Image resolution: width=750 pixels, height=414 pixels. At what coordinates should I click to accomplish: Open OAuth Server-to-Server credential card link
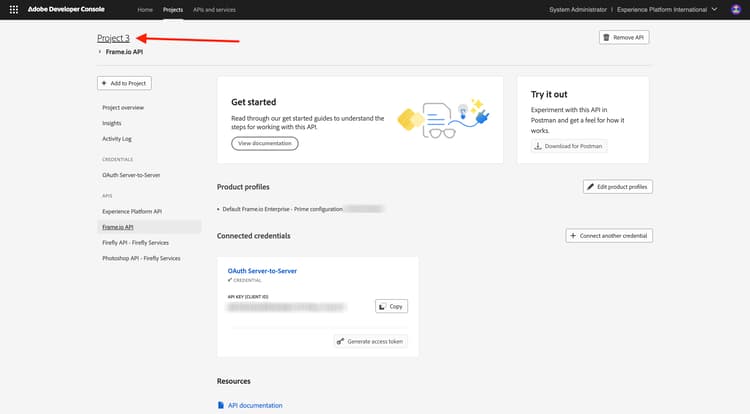click(x=262, y=271)
